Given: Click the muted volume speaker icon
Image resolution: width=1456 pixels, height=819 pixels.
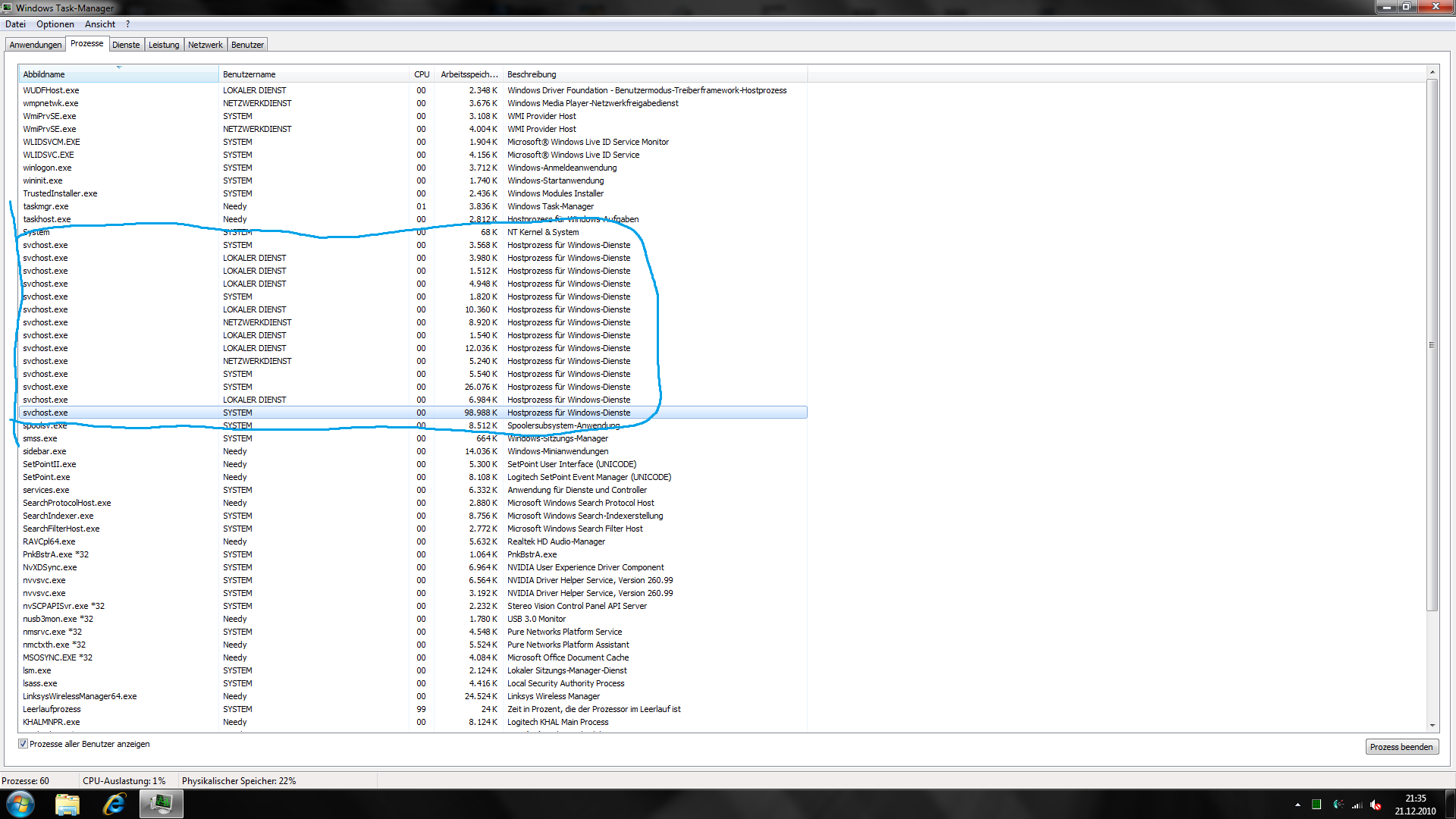Looking at the screenshot, I should pyautogui.click(x=1376, y=805).
